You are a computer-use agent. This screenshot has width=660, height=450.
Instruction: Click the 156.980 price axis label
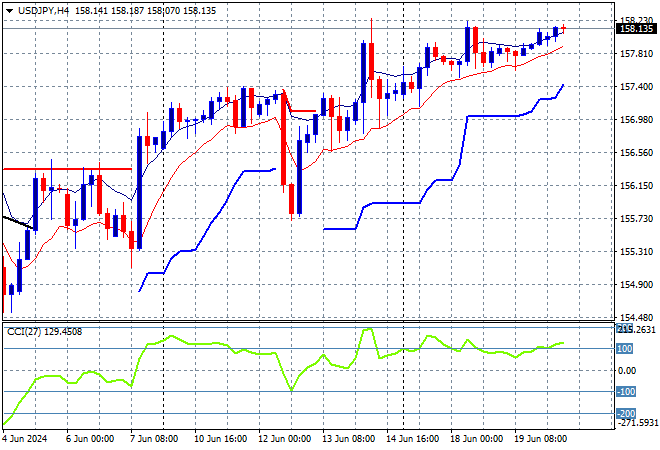coord(636,120)
